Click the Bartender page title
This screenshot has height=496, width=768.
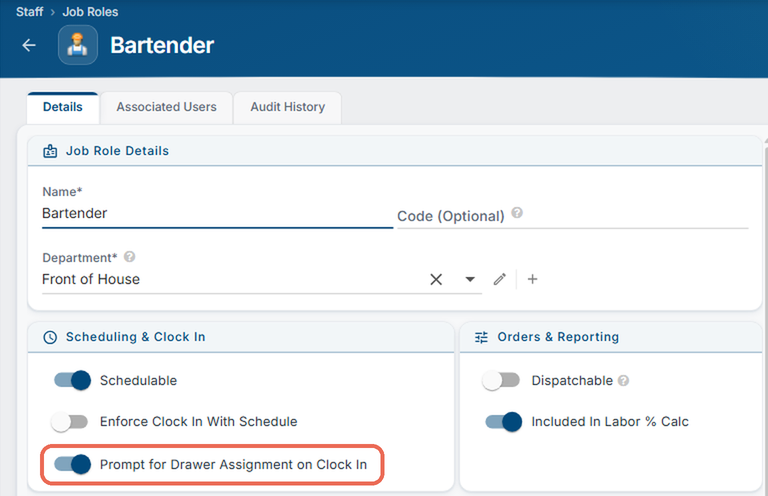162,45
